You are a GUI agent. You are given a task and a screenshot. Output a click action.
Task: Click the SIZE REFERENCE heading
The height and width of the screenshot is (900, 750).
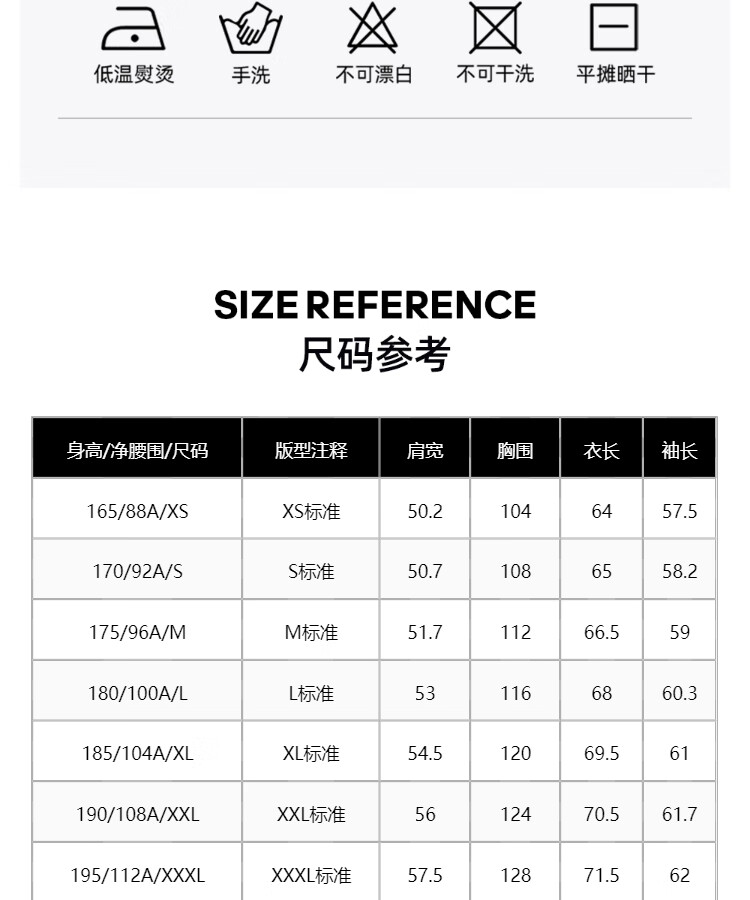[375, 305]
